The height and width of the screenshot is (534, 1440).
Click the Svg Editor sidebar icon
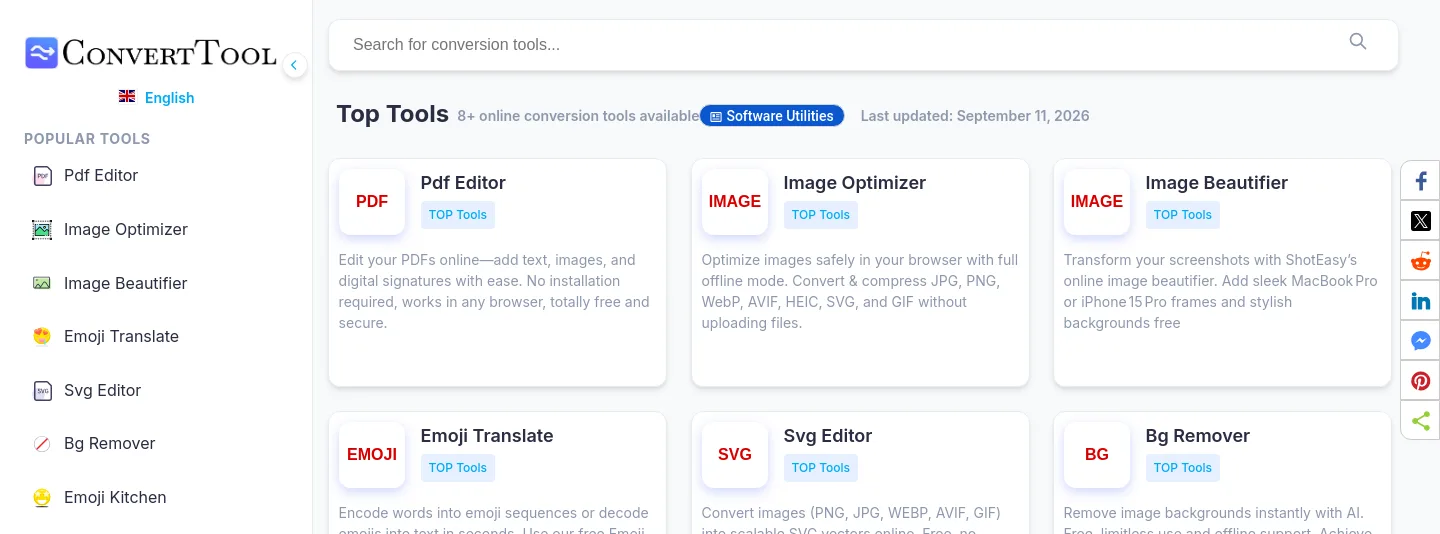click(42, 391)
